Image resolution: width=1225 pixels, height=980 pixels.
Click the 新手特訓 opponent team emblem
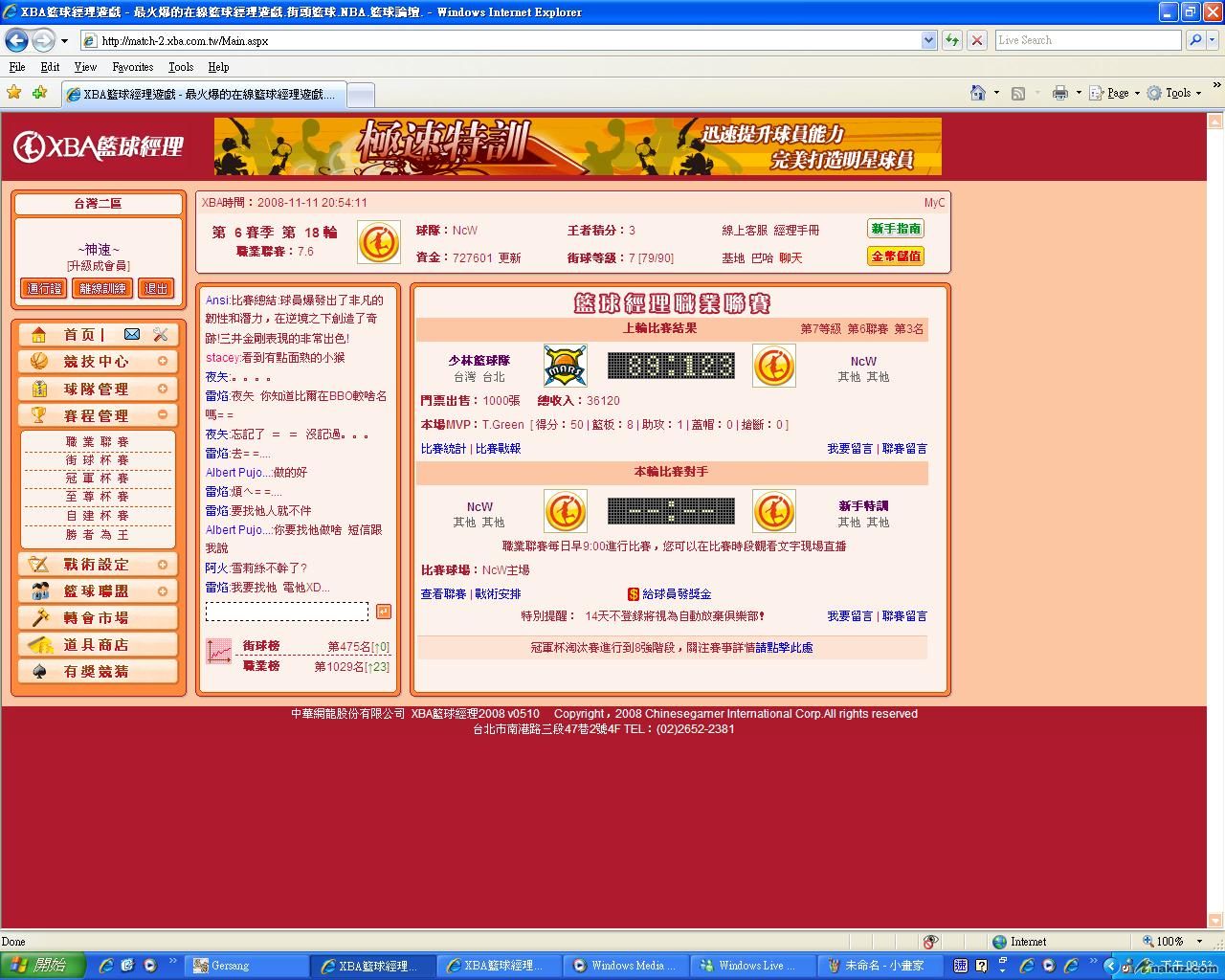pyautogui.click(x=773, y=511)
